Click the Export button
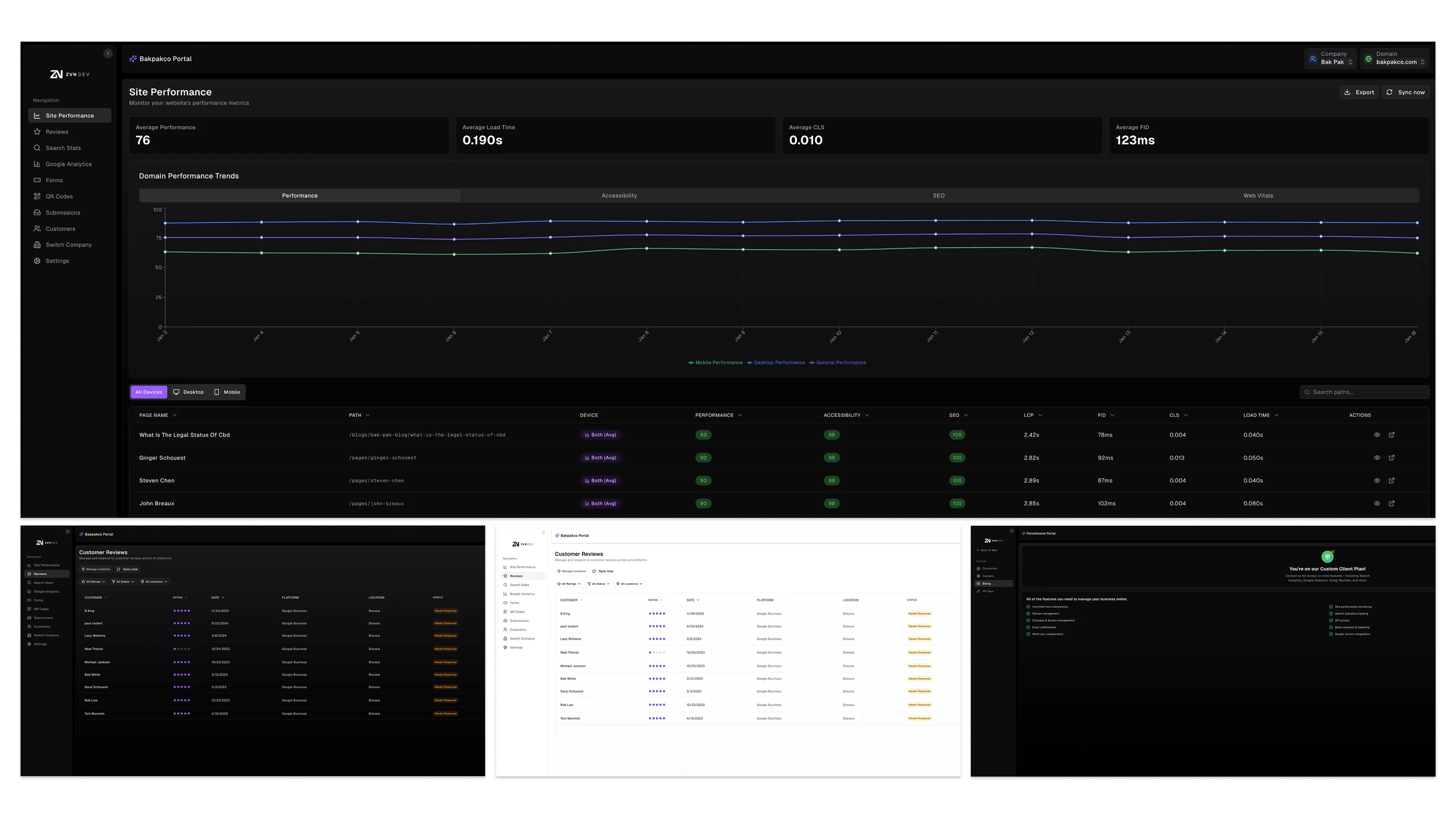This screenshot has height=819, width=1456. point(1359,91)
